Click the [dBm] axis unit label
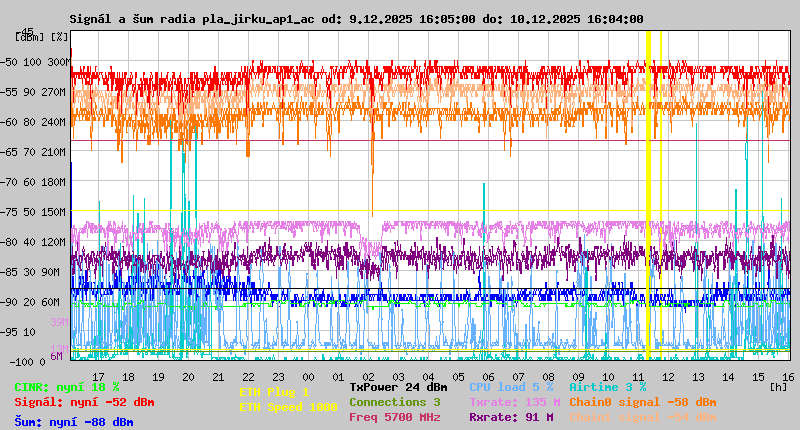 (x=29, y=36)
